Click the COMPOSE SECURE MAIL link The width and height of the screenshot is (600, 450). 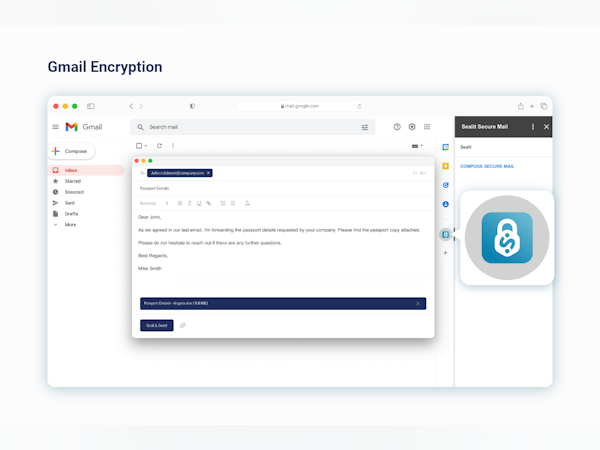(x=487, y=166)
